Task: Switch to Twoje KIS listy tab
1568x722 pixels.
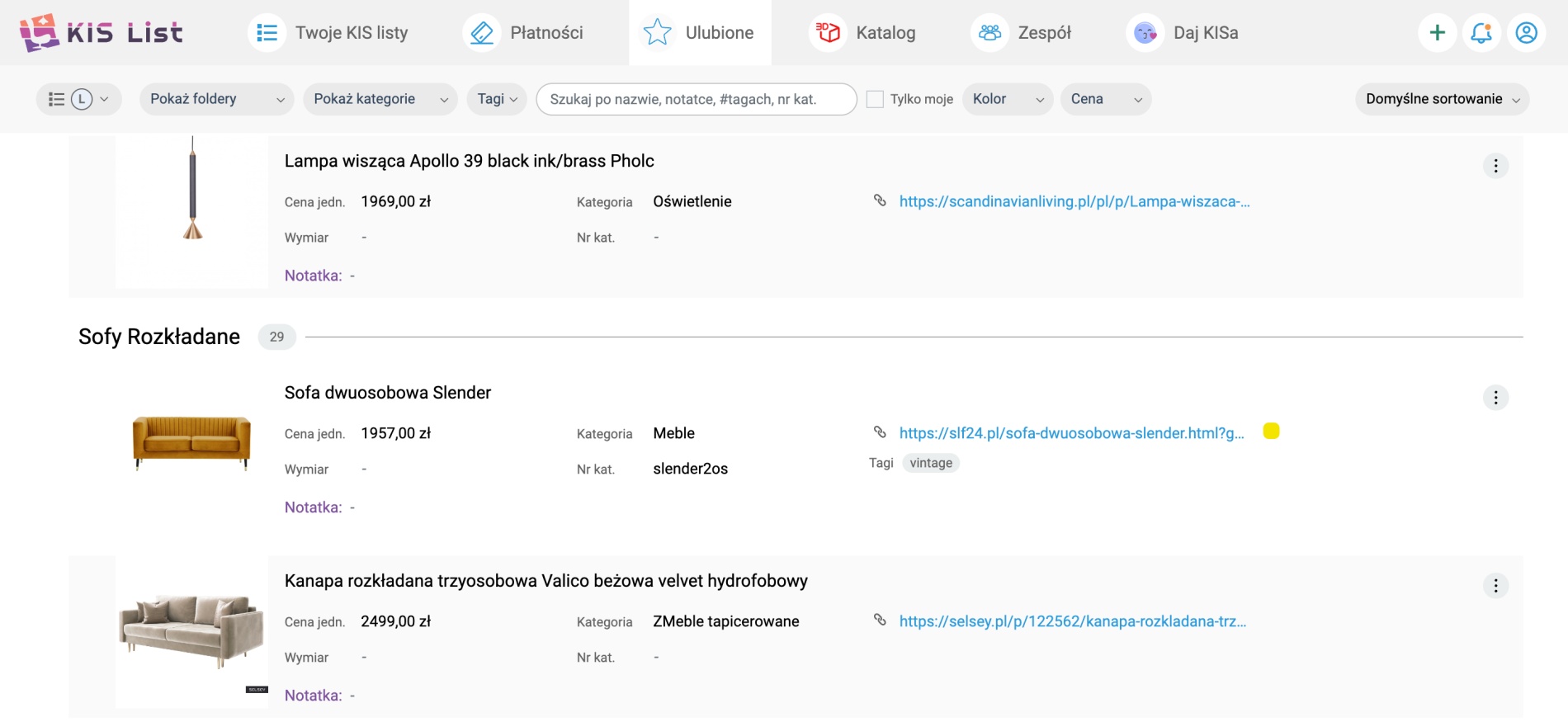Action: click(x=328, y=33)
